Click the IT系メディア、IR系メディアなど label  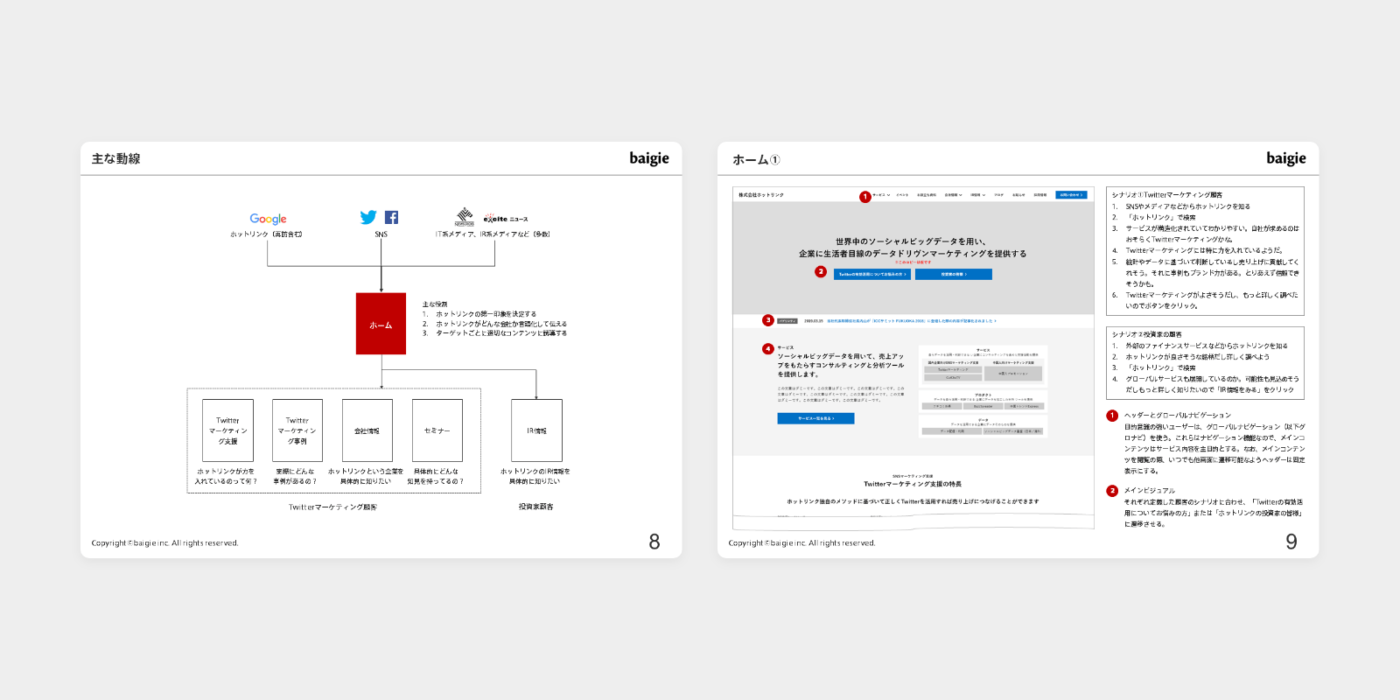click(492, 234)
